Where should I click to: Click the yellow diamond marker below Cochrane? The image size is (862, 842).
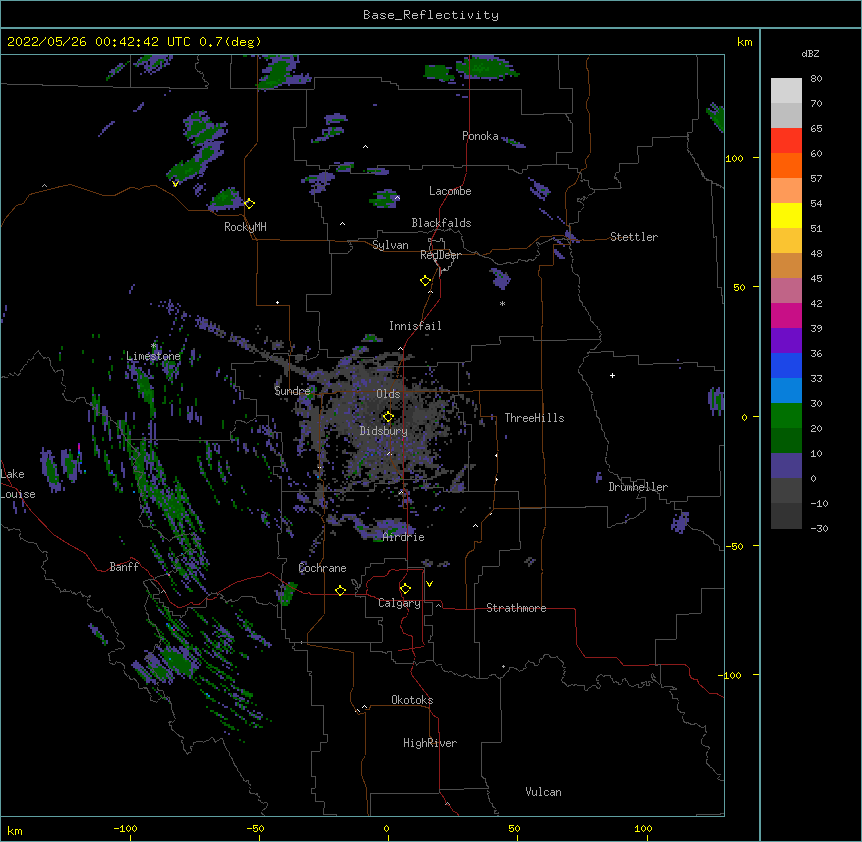(x=340, y=590)
